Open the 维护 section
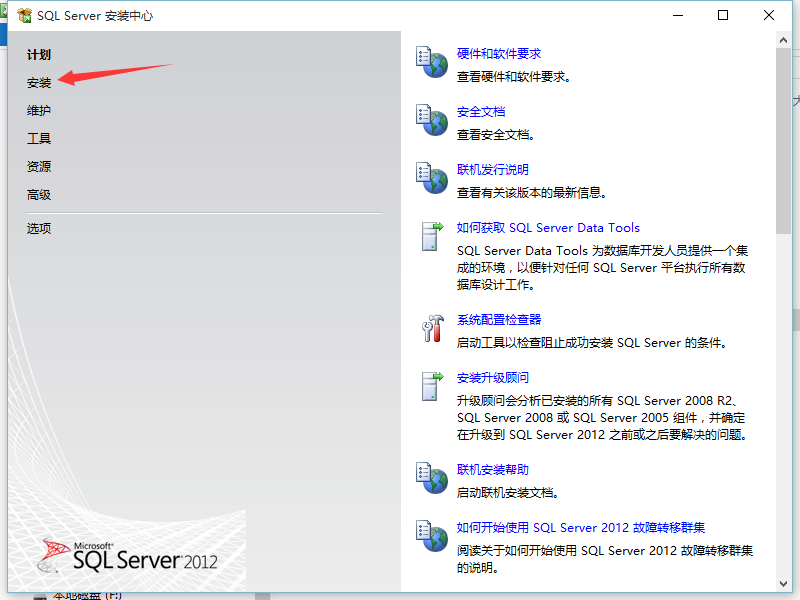Screen dimensions: 800x600 [x=39, y=111]
